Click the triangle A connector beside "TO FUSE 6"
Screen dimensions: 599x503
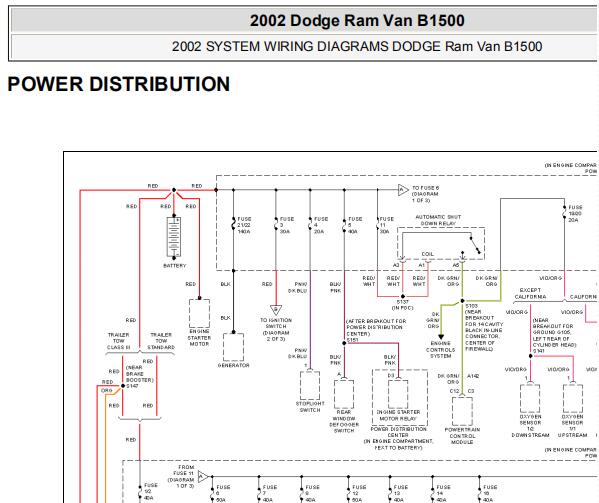click(x=403, y=190)
